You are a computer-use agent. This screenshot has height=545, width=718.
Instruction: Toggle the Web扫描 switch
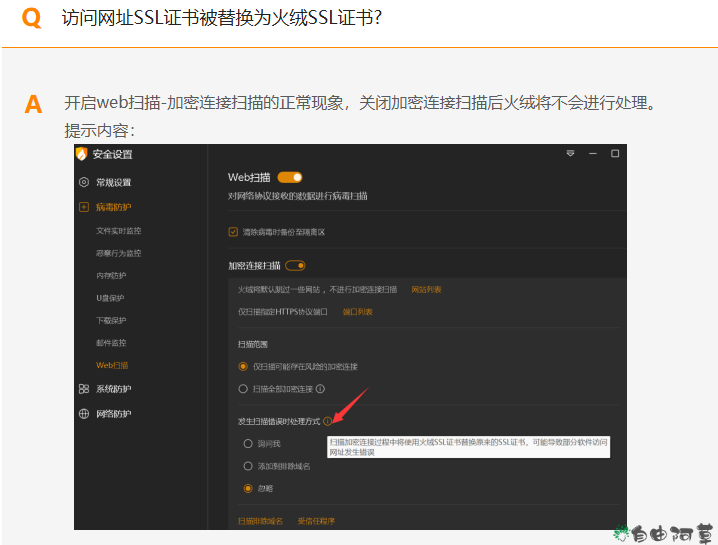pos(290,177)
